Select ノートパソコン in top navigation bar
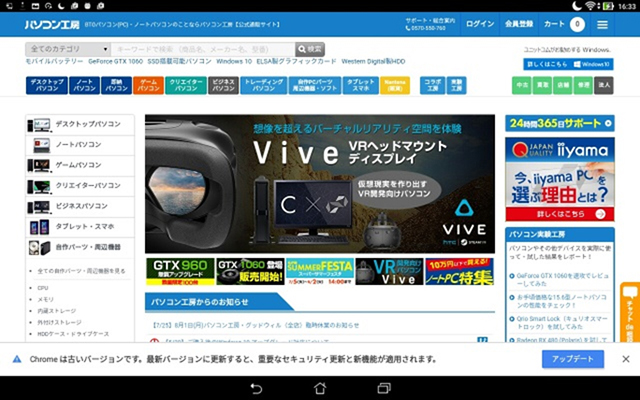Screen dimensions: 640x400 tap(84, 85)
